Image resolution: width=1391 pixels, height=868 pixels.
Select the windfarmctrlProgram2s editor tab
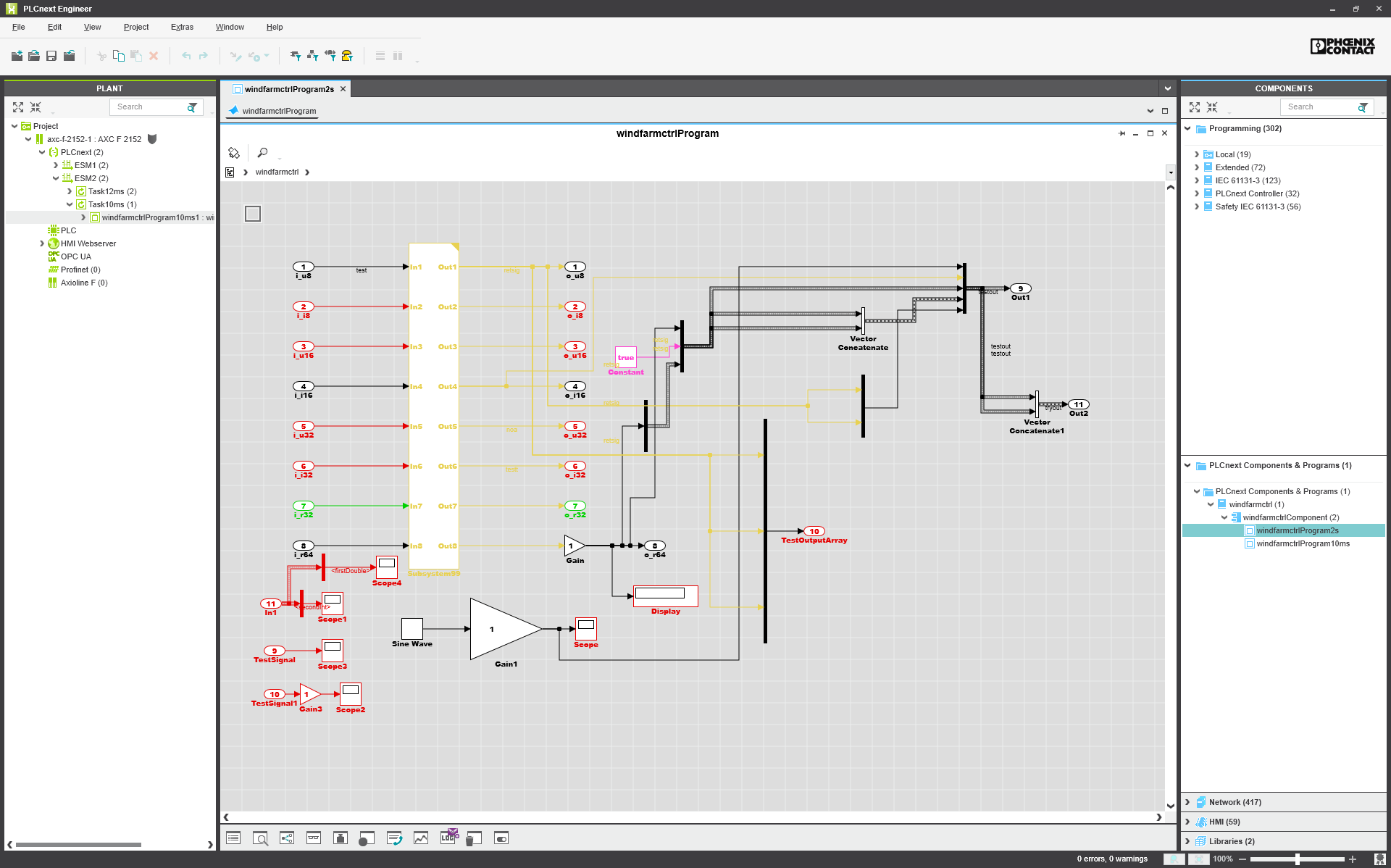[x=289, y=89]
